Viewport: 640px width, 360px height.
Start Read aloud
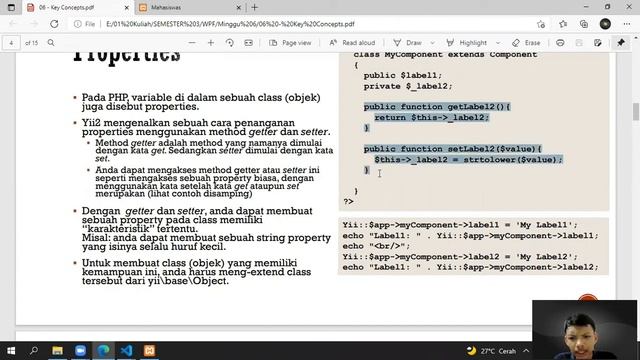coord(352,42)
